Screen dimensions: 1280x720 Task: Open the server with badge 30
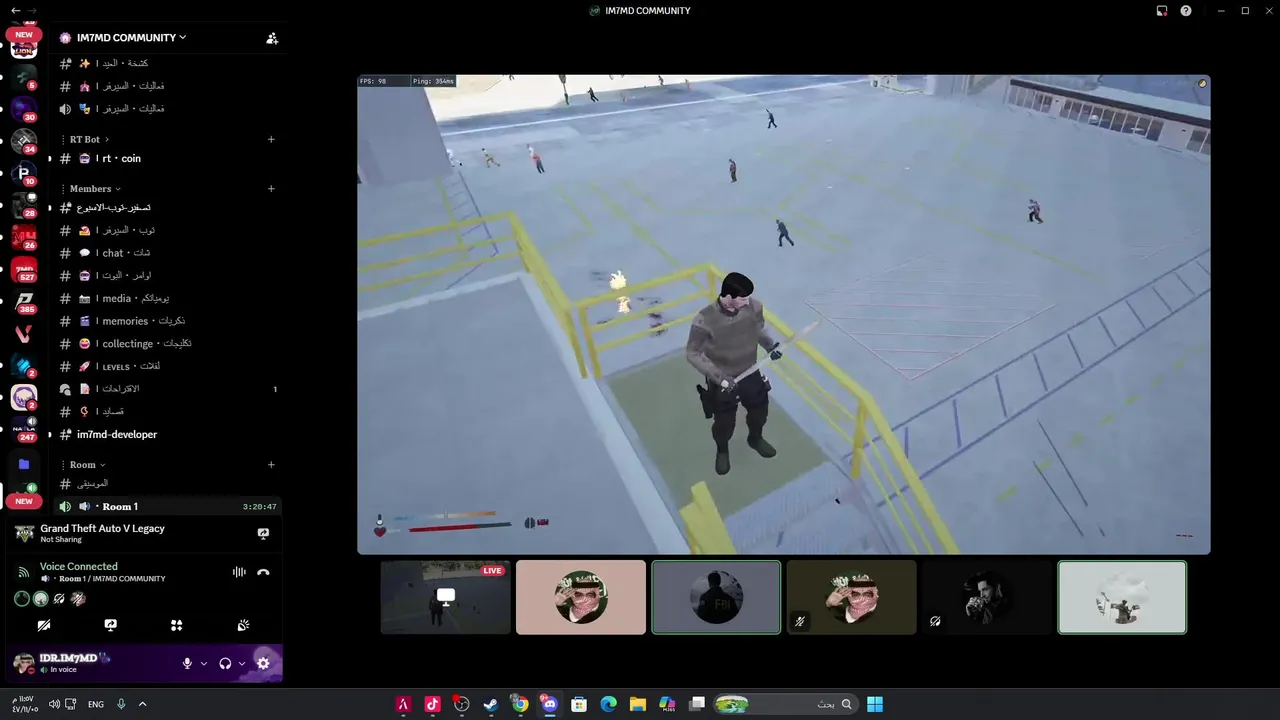[x=24, y=109]
